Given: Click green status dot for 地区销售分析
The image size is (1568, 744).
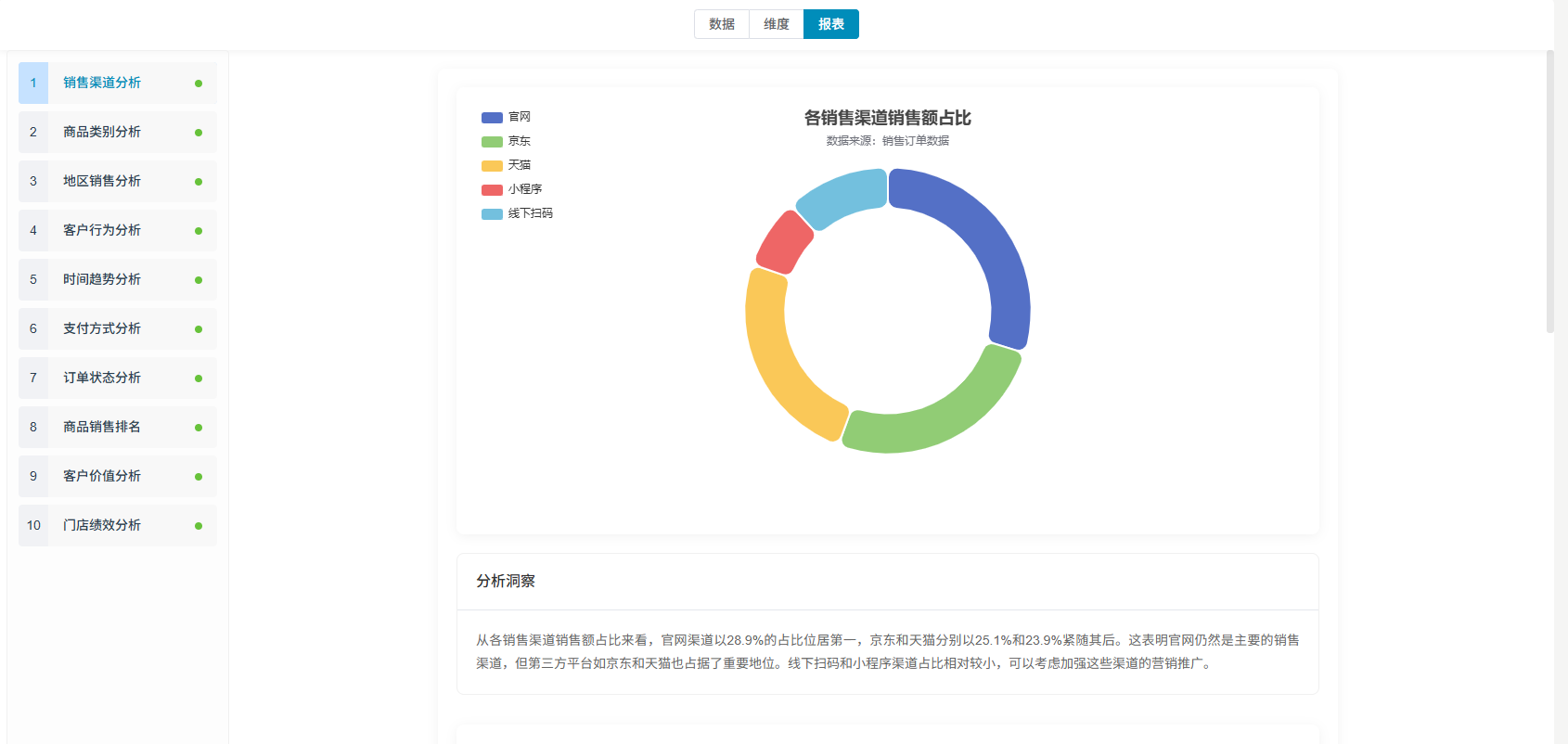Looking at the screenshot, I should click(199, 182).
